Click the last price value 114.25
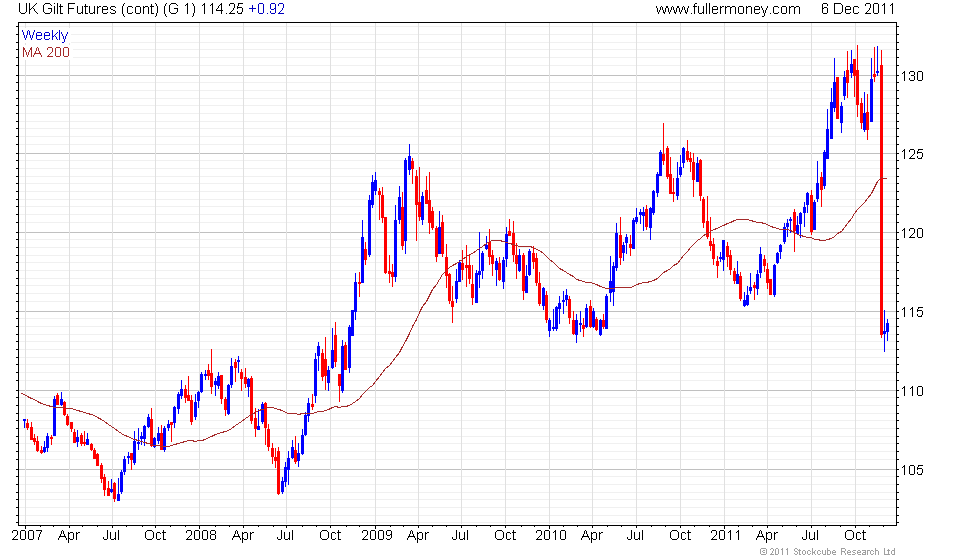Viewport: 980px width, 560px height. click(x=222, y=9)
